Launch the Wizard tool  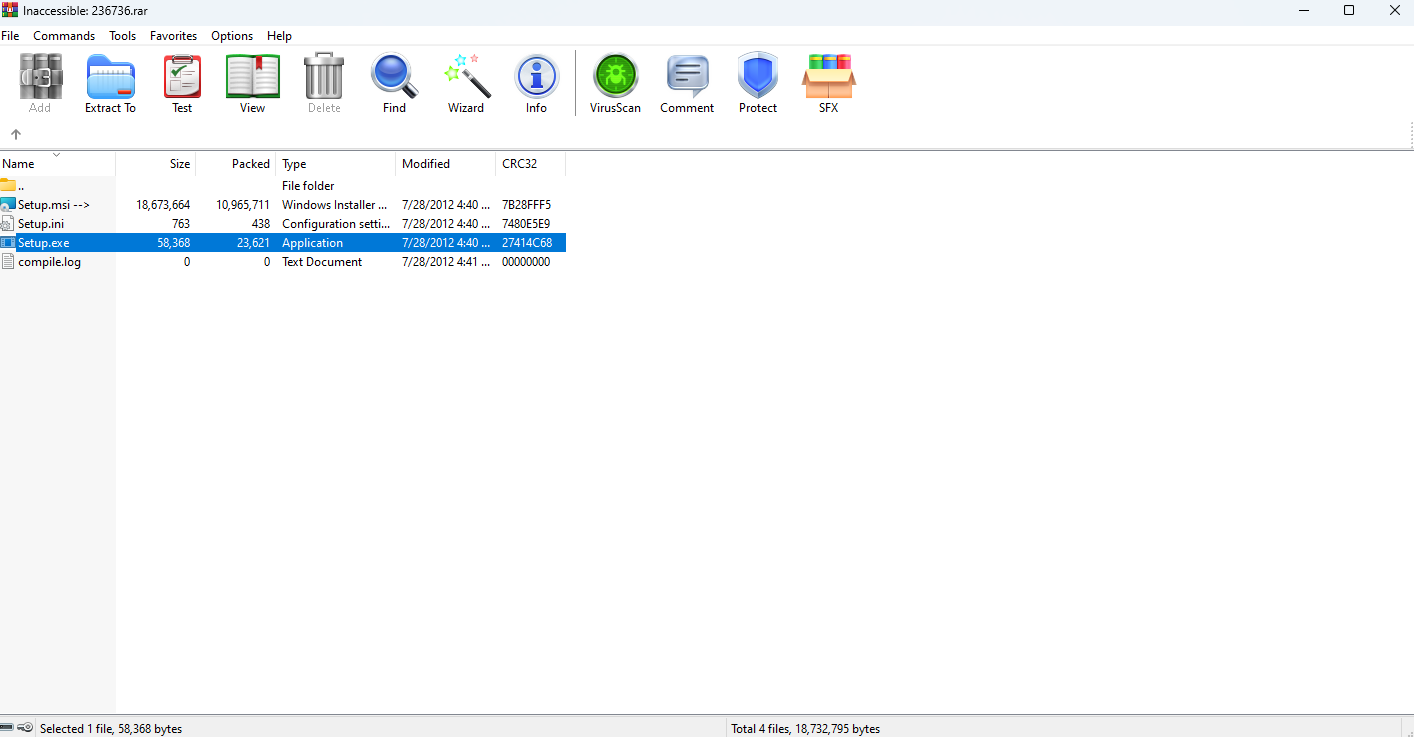click(x=466, y=83)
